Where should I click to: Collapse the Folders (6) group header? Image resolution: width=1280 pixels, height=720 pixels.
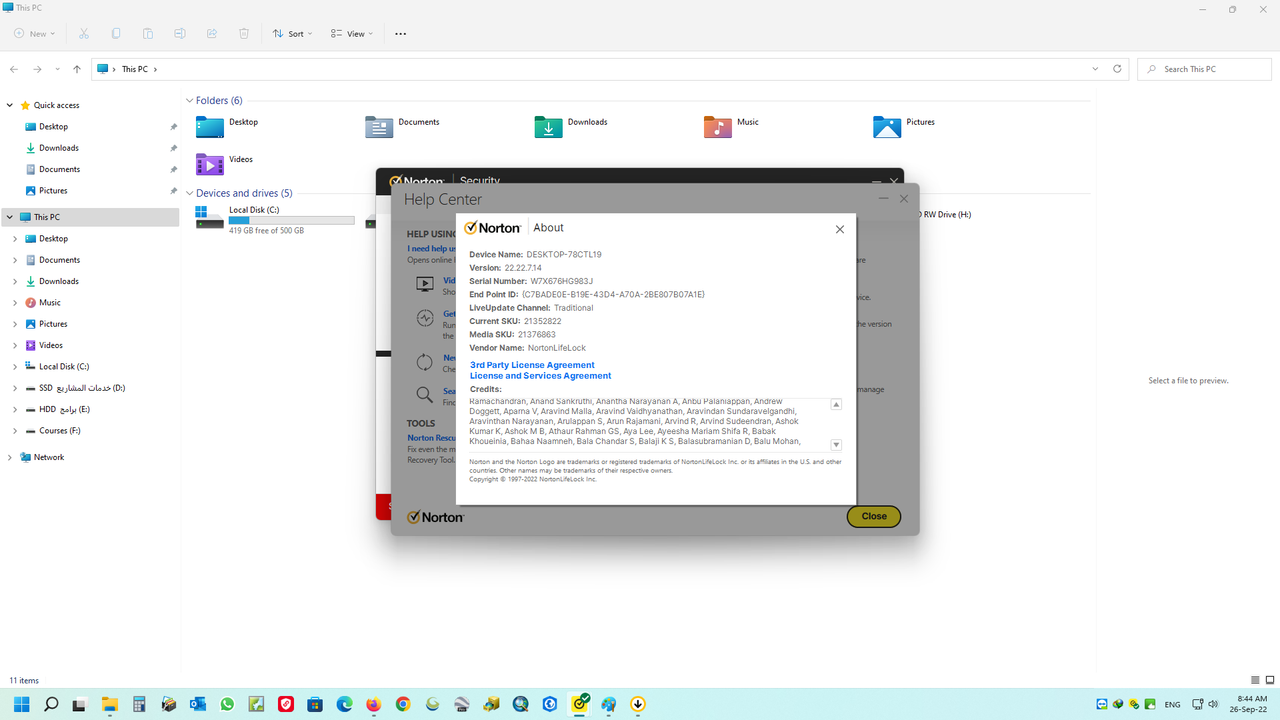[x=189, y=101]
